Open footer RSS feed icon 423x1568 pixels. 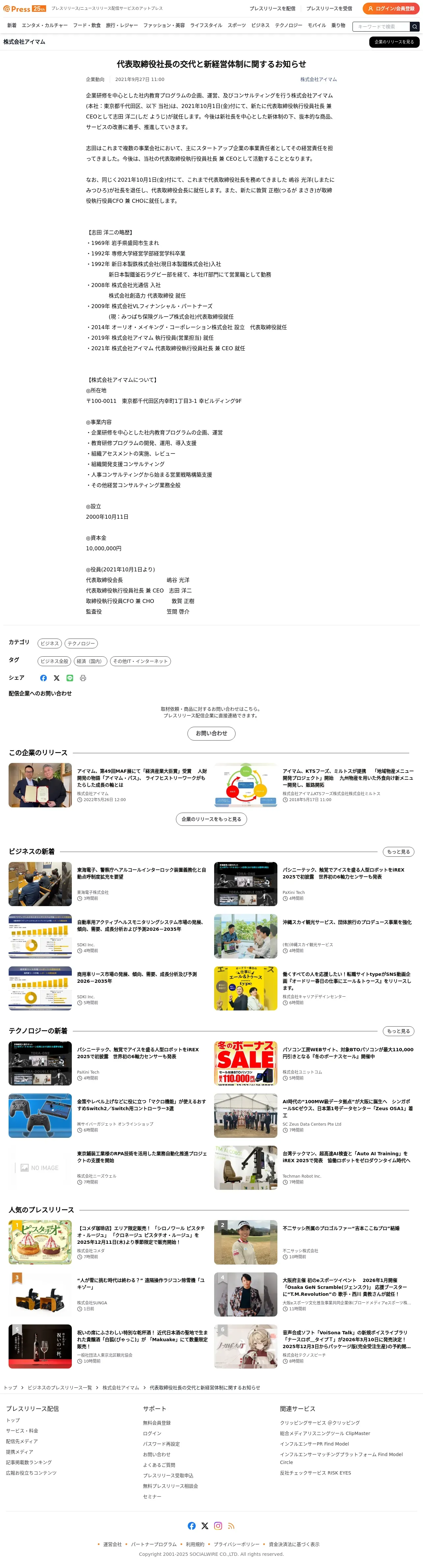pyautogui.click(x=231, y=1526)
